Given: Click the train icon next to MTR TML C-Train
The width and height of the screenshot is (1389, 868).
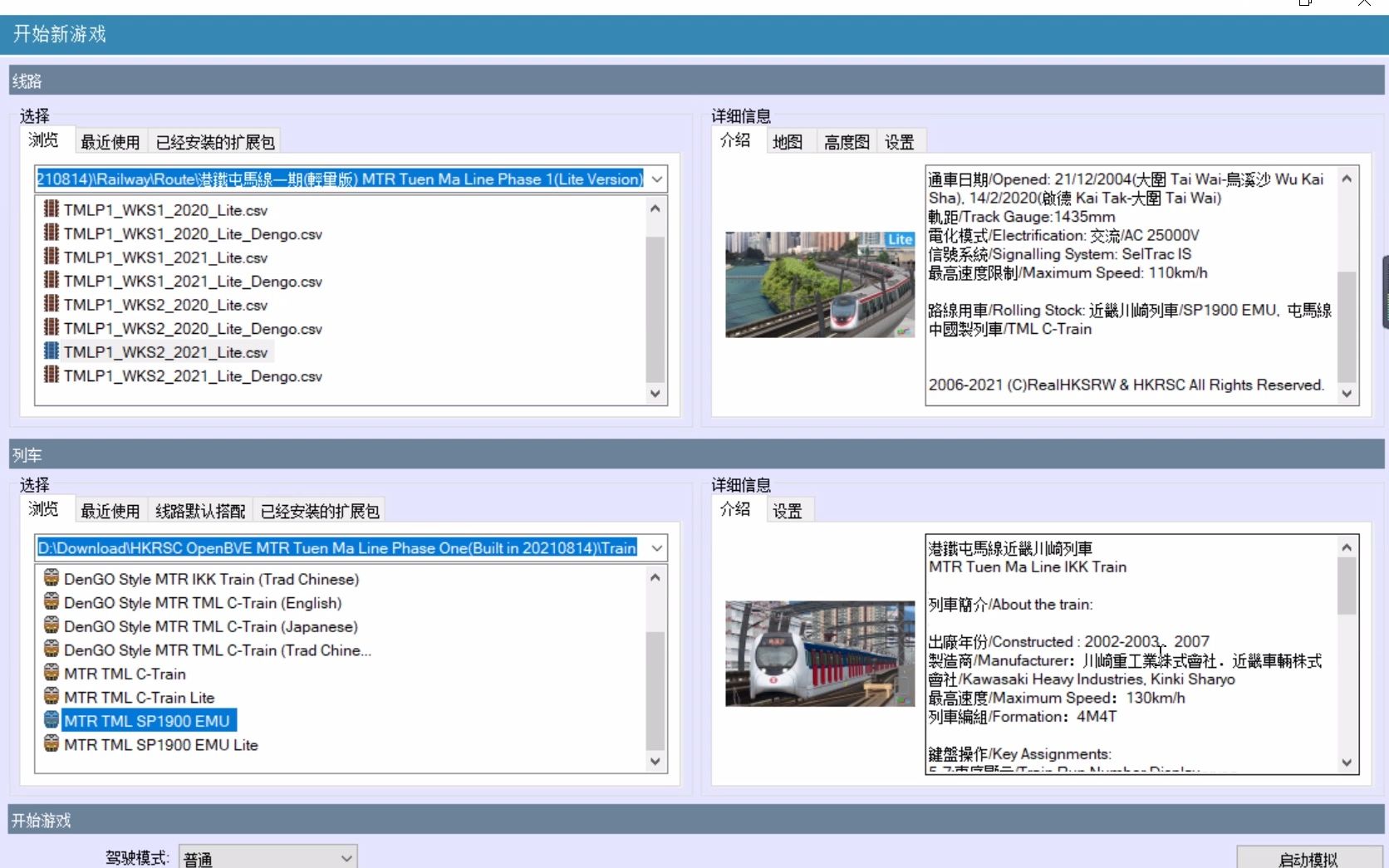Looking at the screenshot, I should click(x=51, y=674).
